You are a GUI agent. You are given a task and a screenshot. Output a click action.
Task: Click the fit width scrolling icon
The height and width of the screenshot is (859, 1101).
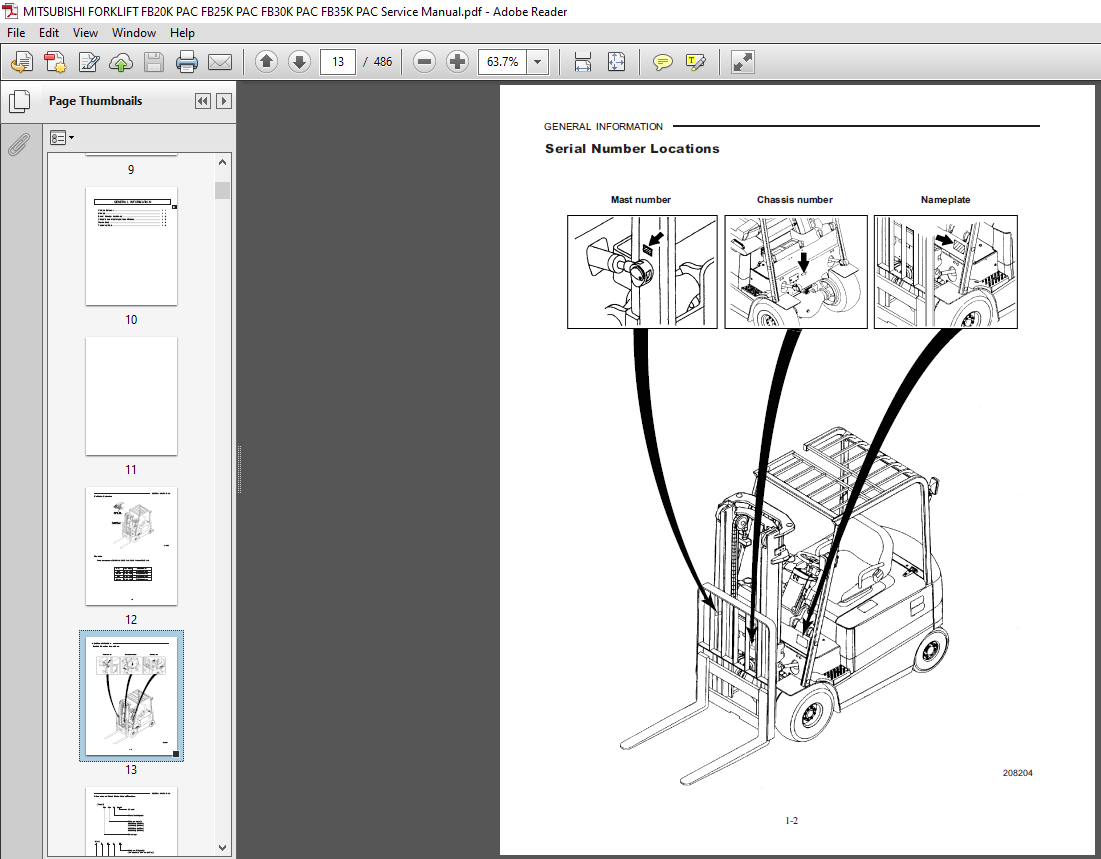click(x=583, y=62)
